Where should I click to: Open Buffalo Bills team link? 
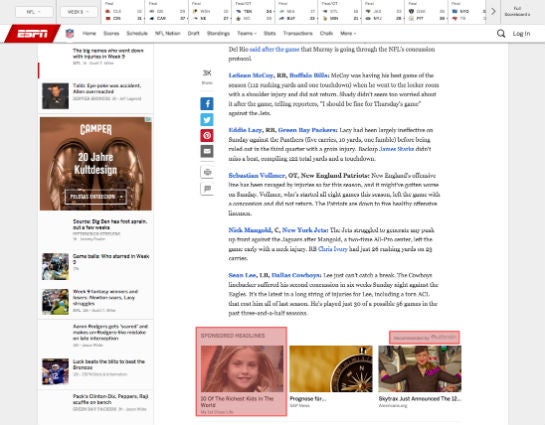coord(309,75)
